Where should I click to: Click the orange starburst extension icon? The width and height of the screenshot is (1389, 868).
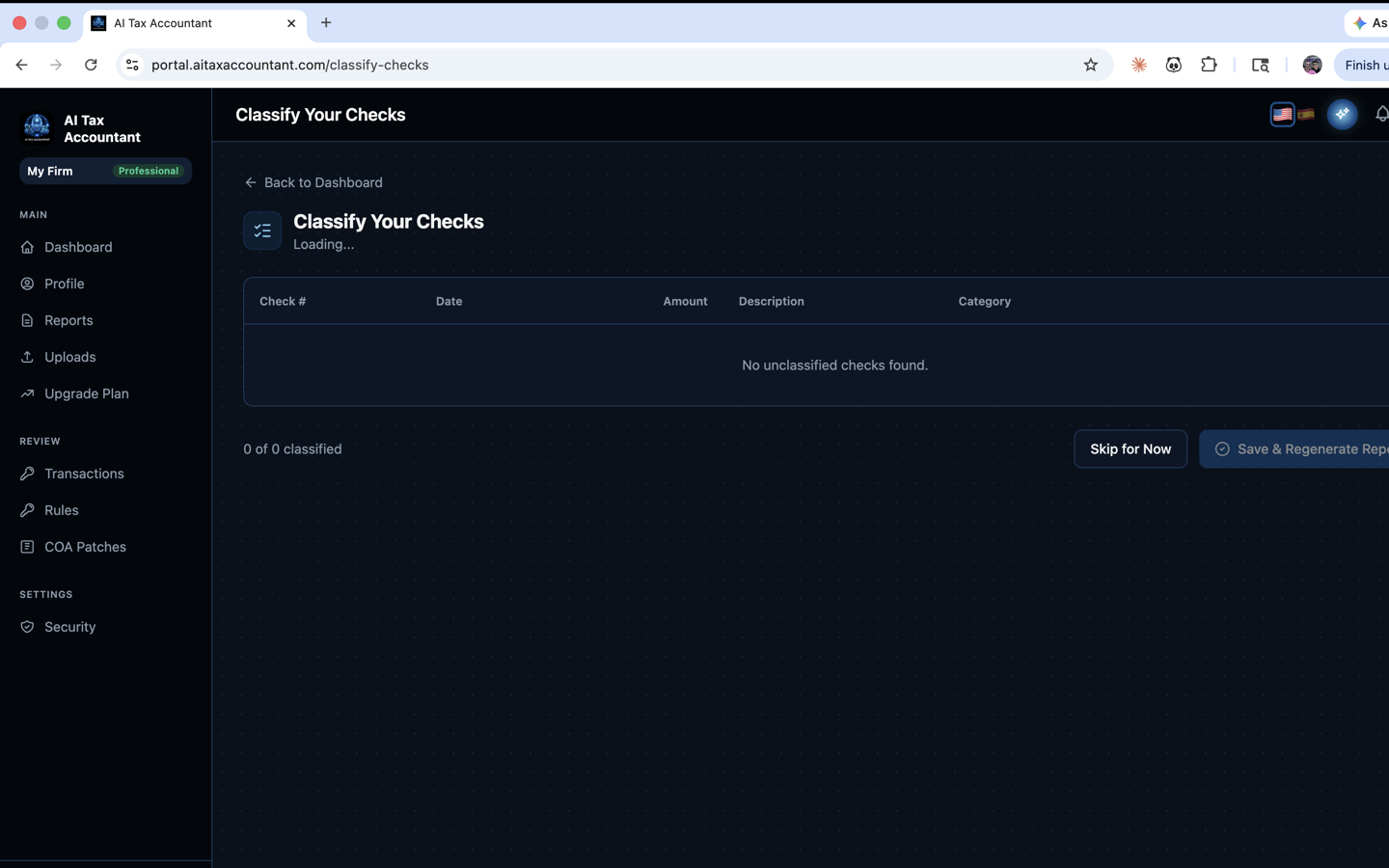click(x=1139, y=65)
